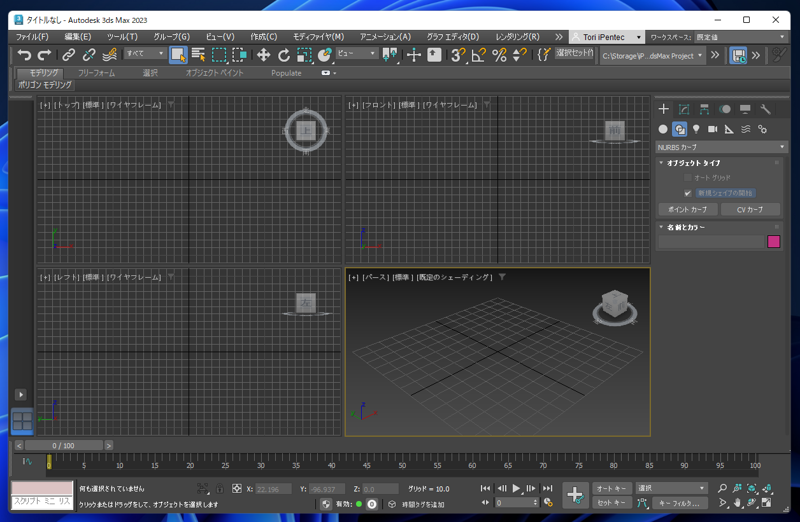Select the Rotate tool
Screen dimensions: 800x522
[x=284, y=55]
